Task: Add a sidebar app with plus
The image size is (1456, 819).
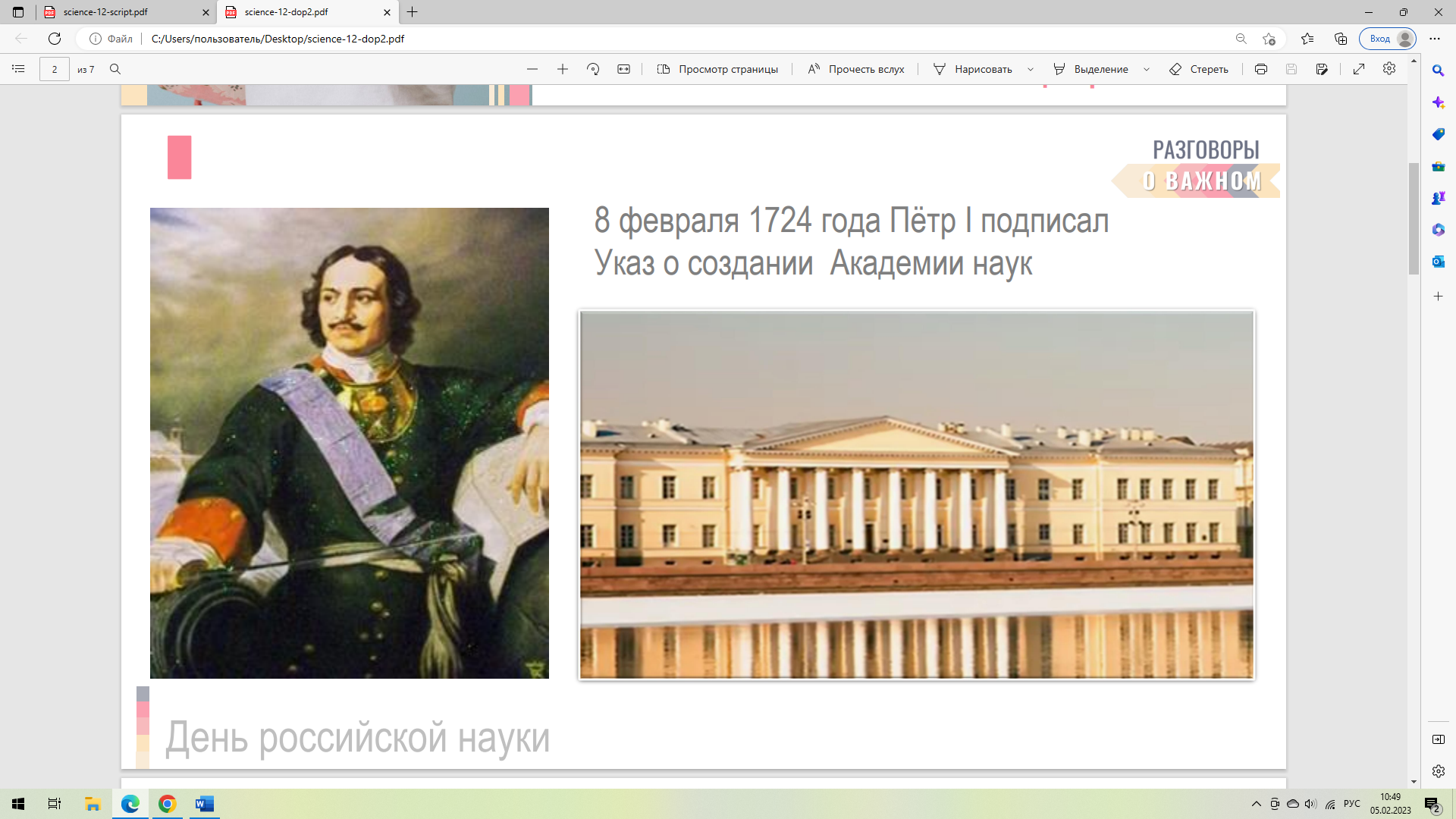Action: (1438, 297)
